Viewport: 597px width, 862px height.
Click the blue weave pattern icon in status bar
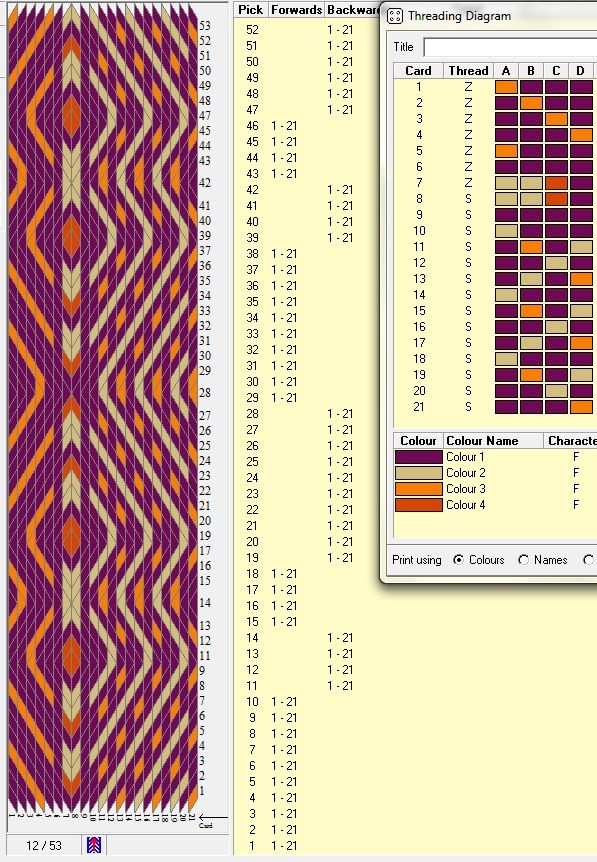point(94,844)
